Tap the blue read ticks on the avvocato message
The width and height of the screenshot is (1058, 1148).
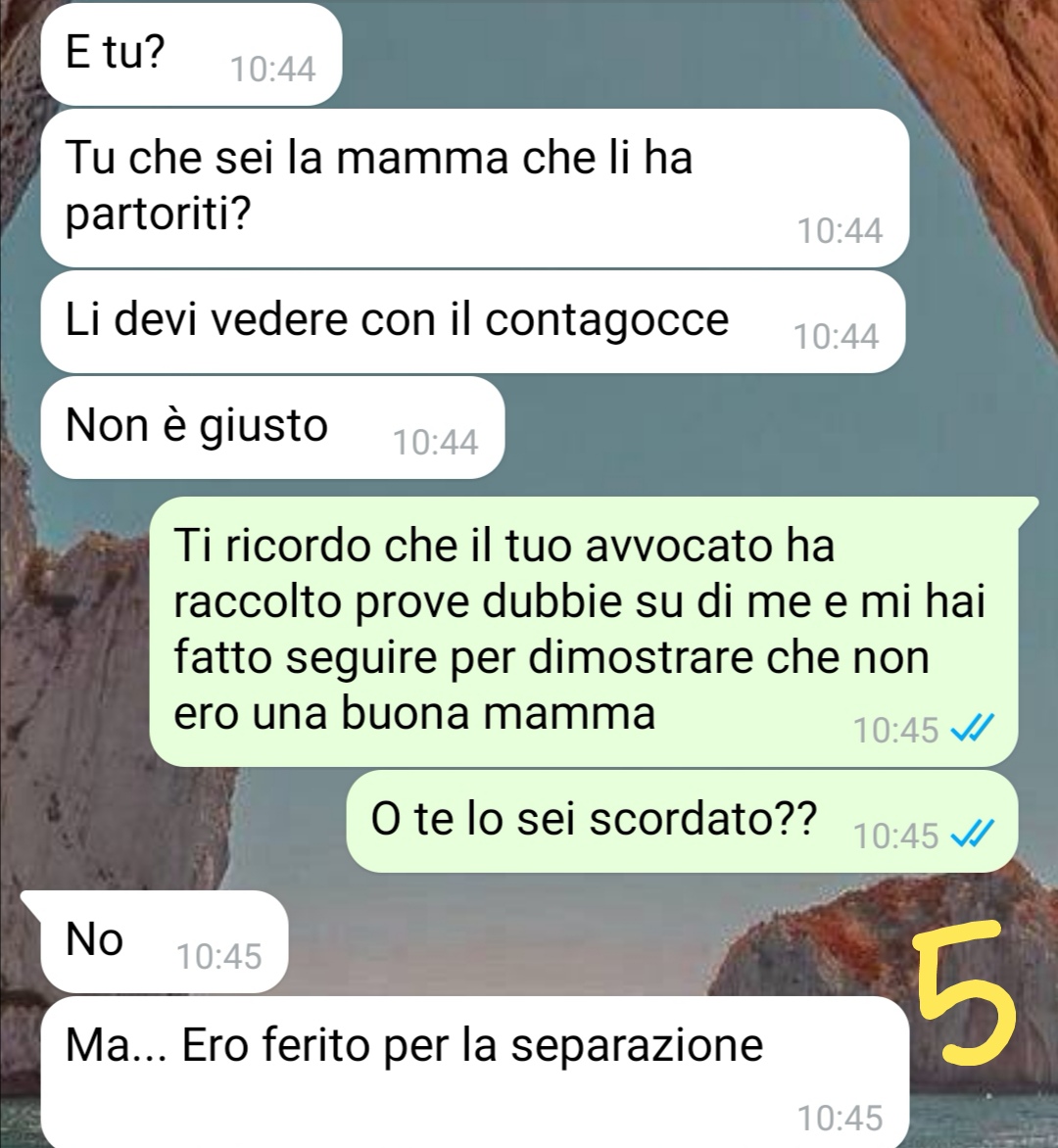pyautogui.click(x=972, y=729)
